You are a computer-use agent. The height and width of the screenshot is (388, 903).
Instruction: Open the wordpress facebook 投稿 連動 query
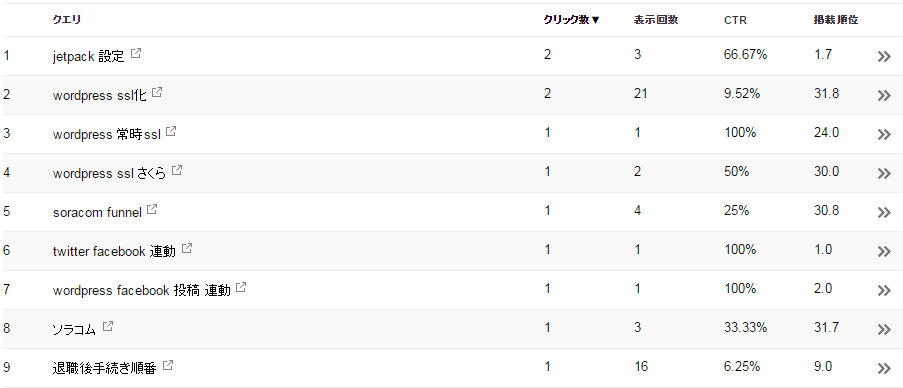pos(142,291)
